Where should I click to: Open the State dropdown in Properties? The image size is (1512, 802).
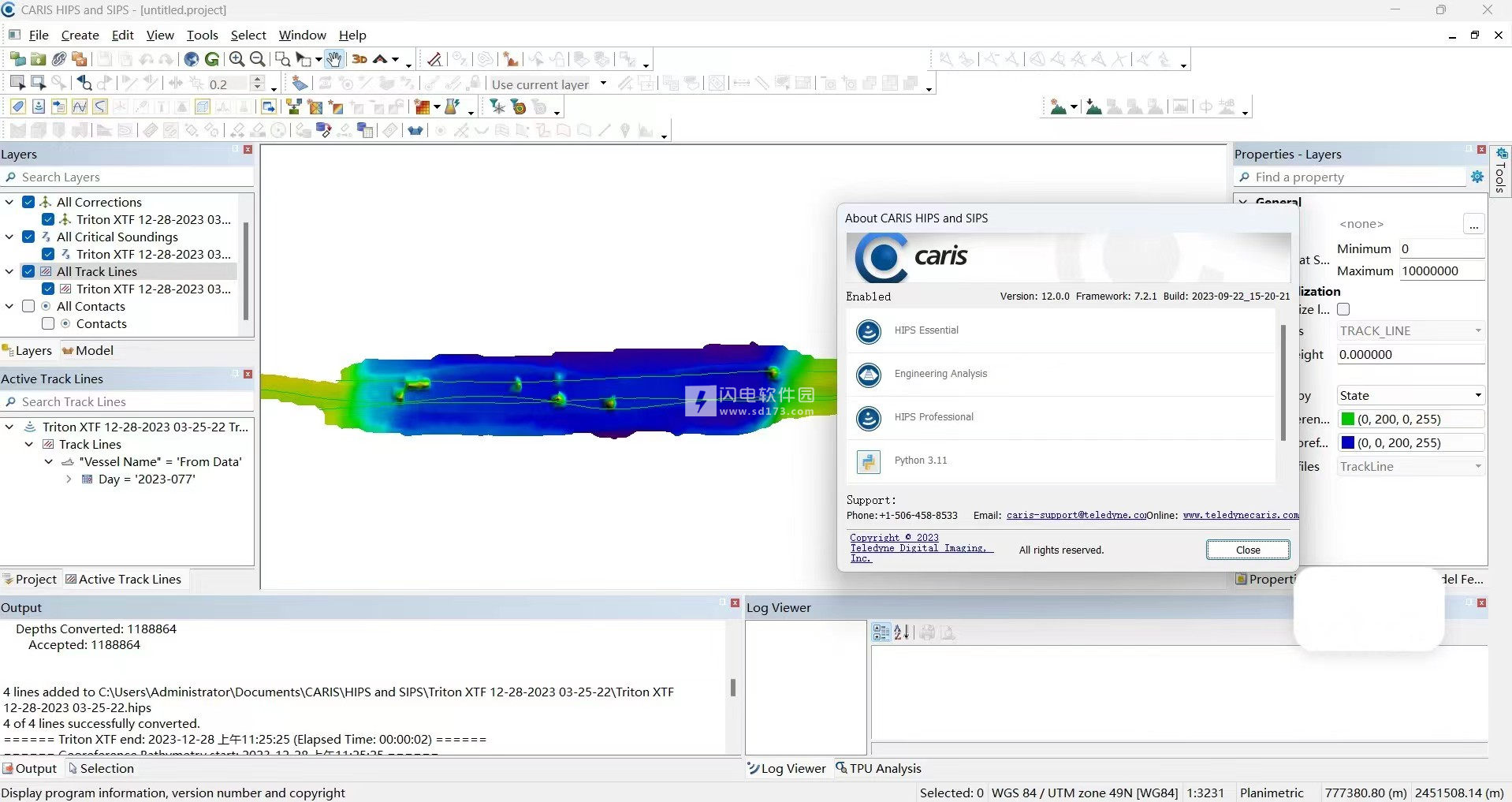(1478, 395)
